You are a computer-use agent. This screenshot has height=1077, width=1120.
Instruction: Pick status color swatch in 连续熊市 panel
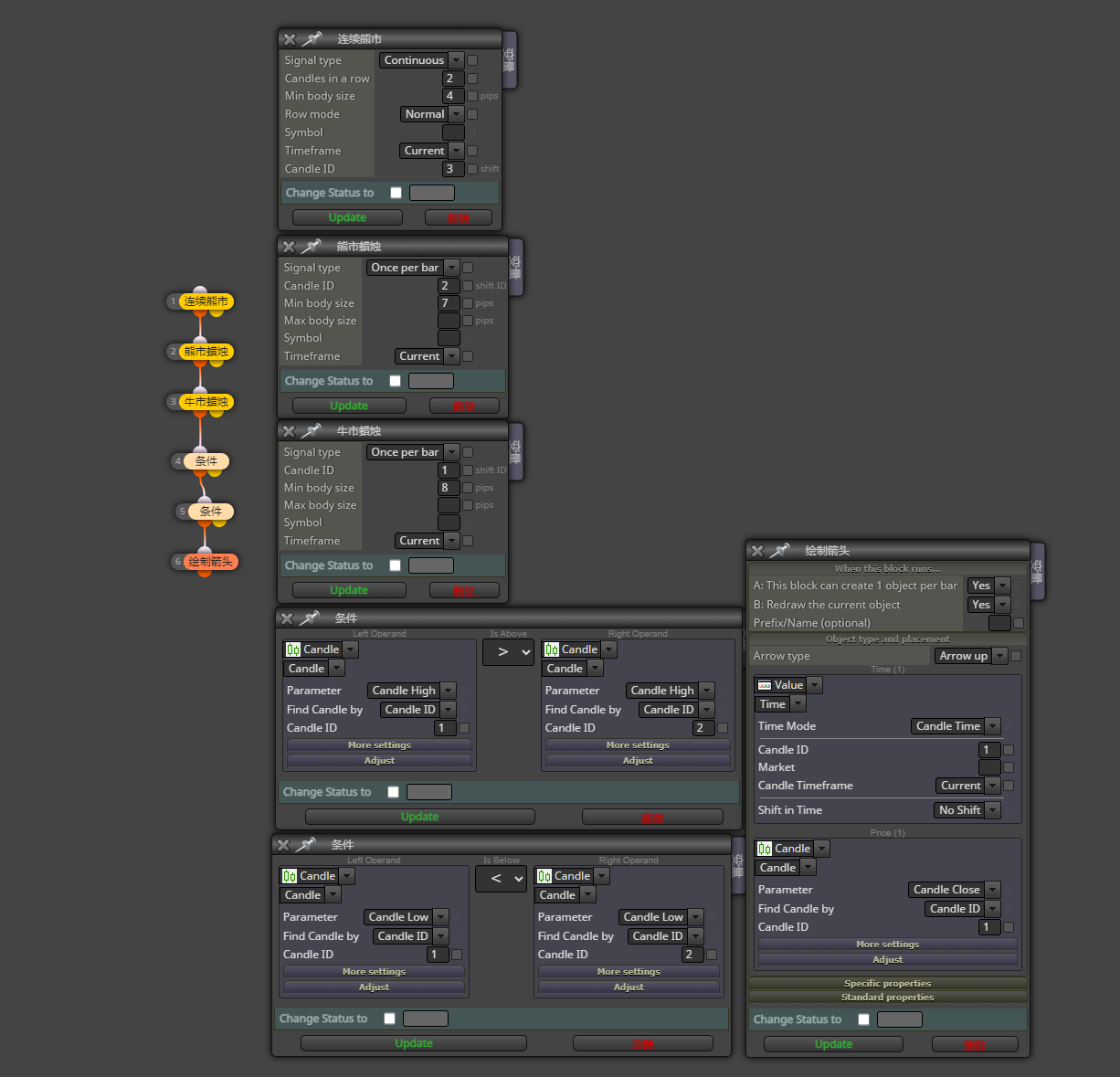432,193
